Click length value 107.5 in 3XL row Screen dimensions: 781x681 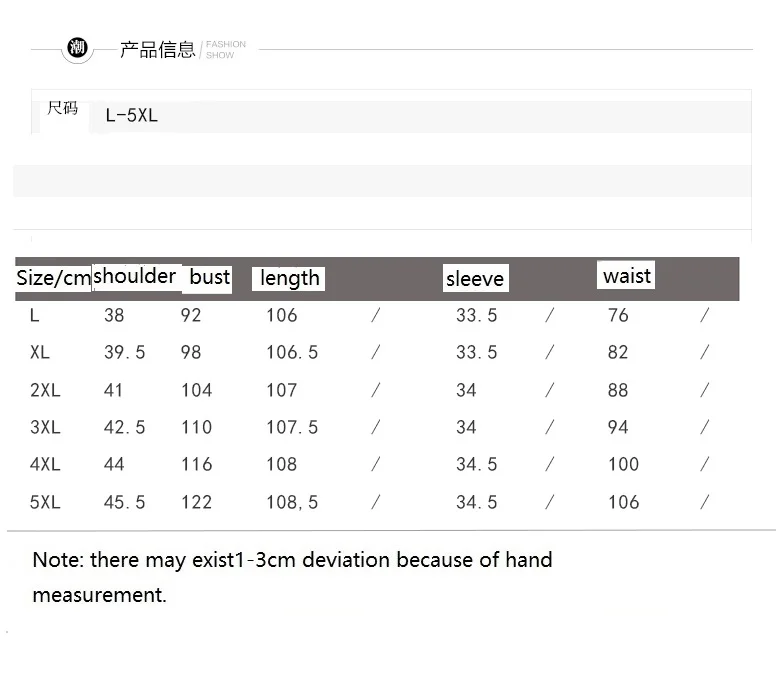tap(292, 427)
